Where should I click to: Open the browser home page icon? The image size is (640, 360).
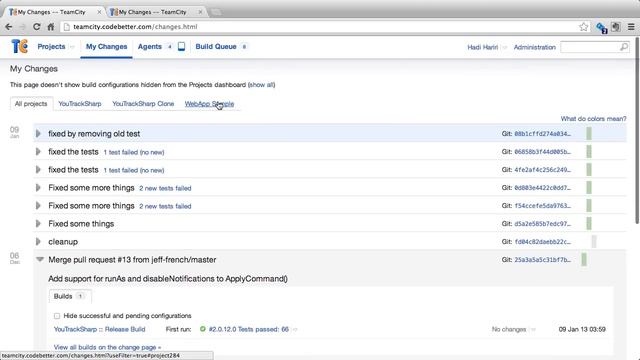pos(51,27)
